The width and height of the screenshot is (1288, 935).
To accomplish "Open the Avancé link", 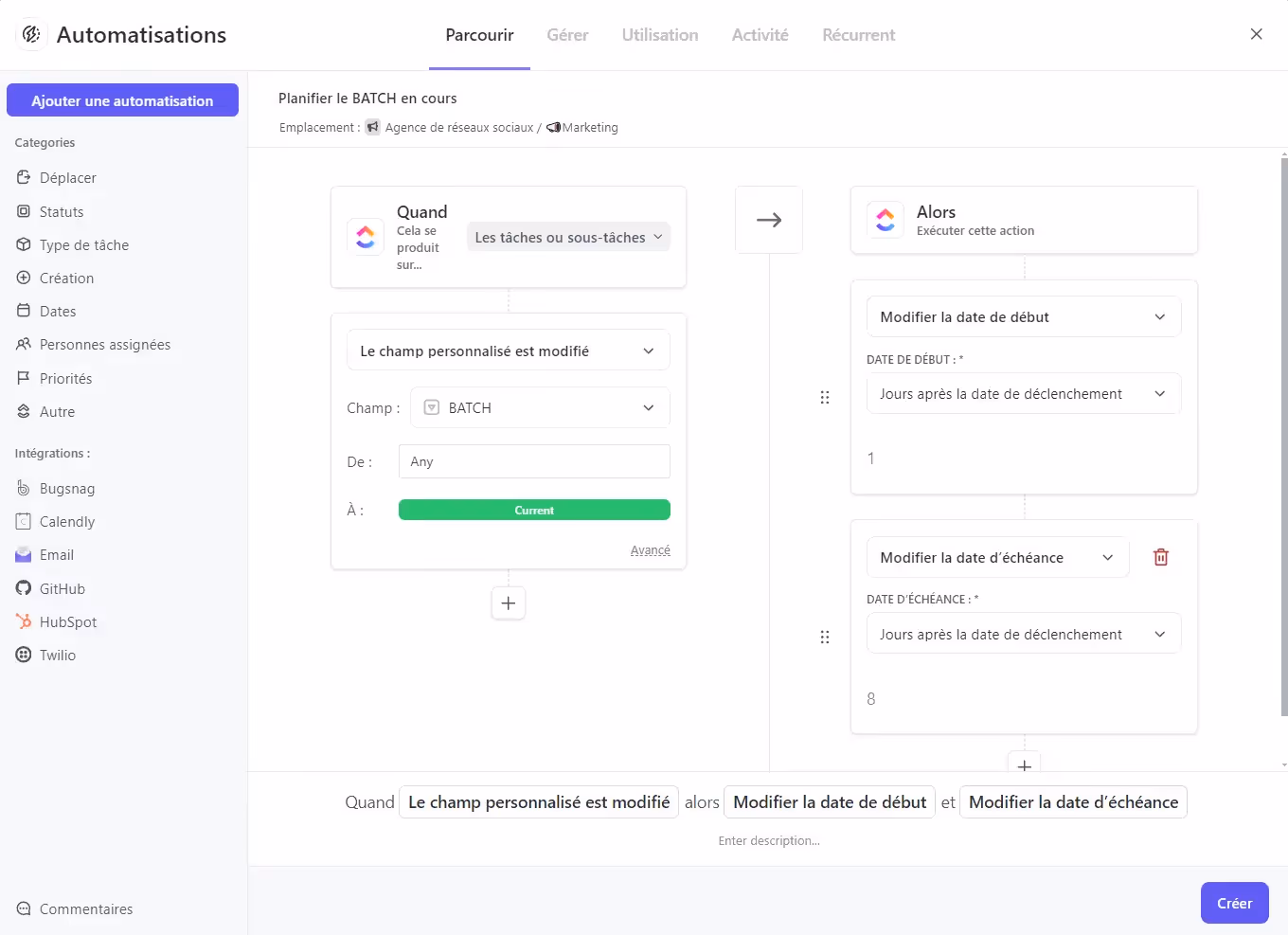I will [x=651, y=549].
